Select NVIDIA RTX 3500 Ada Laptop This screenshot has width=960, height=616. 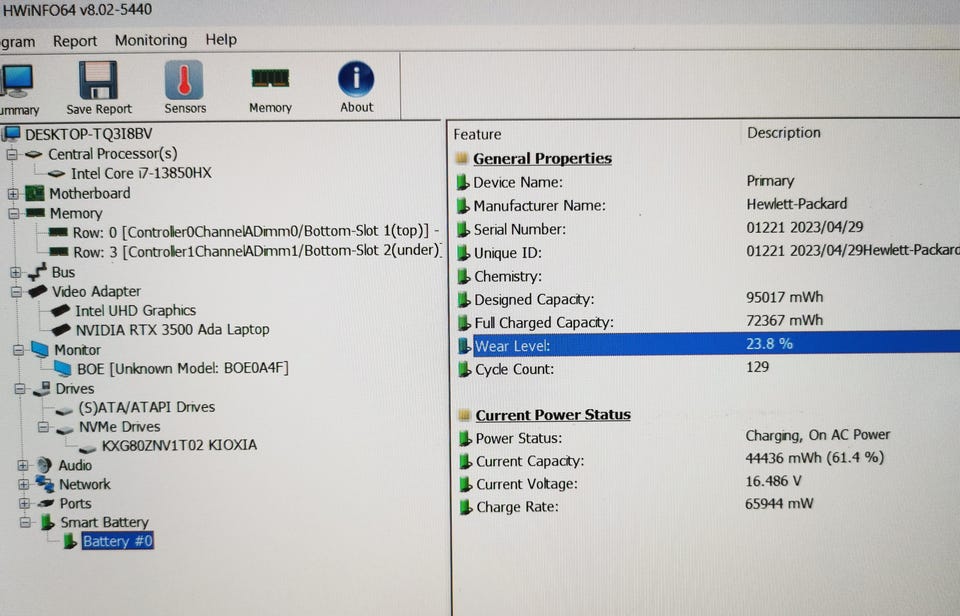coord(172,329)
